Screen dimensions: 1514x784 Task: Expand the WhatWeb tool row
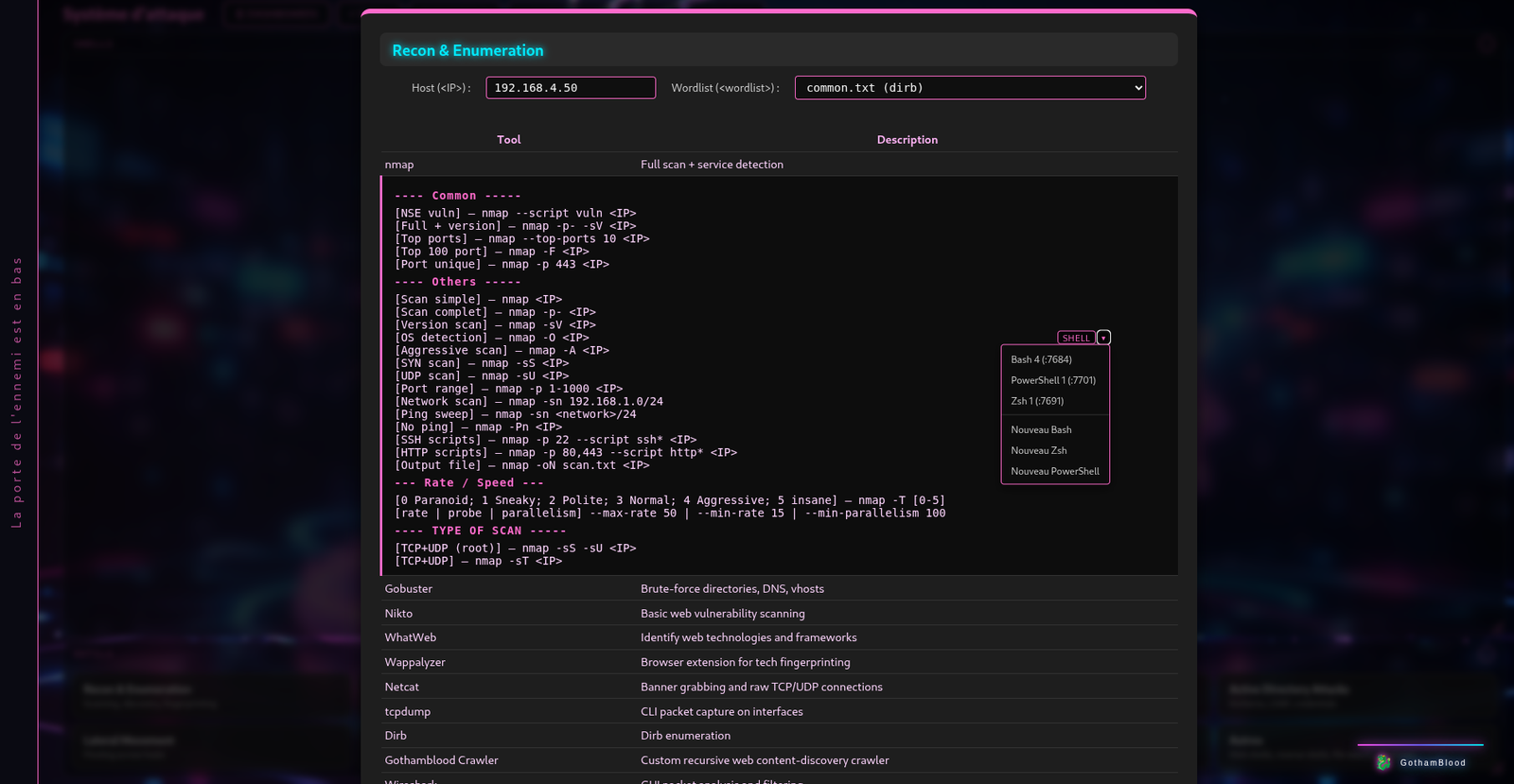779,637
